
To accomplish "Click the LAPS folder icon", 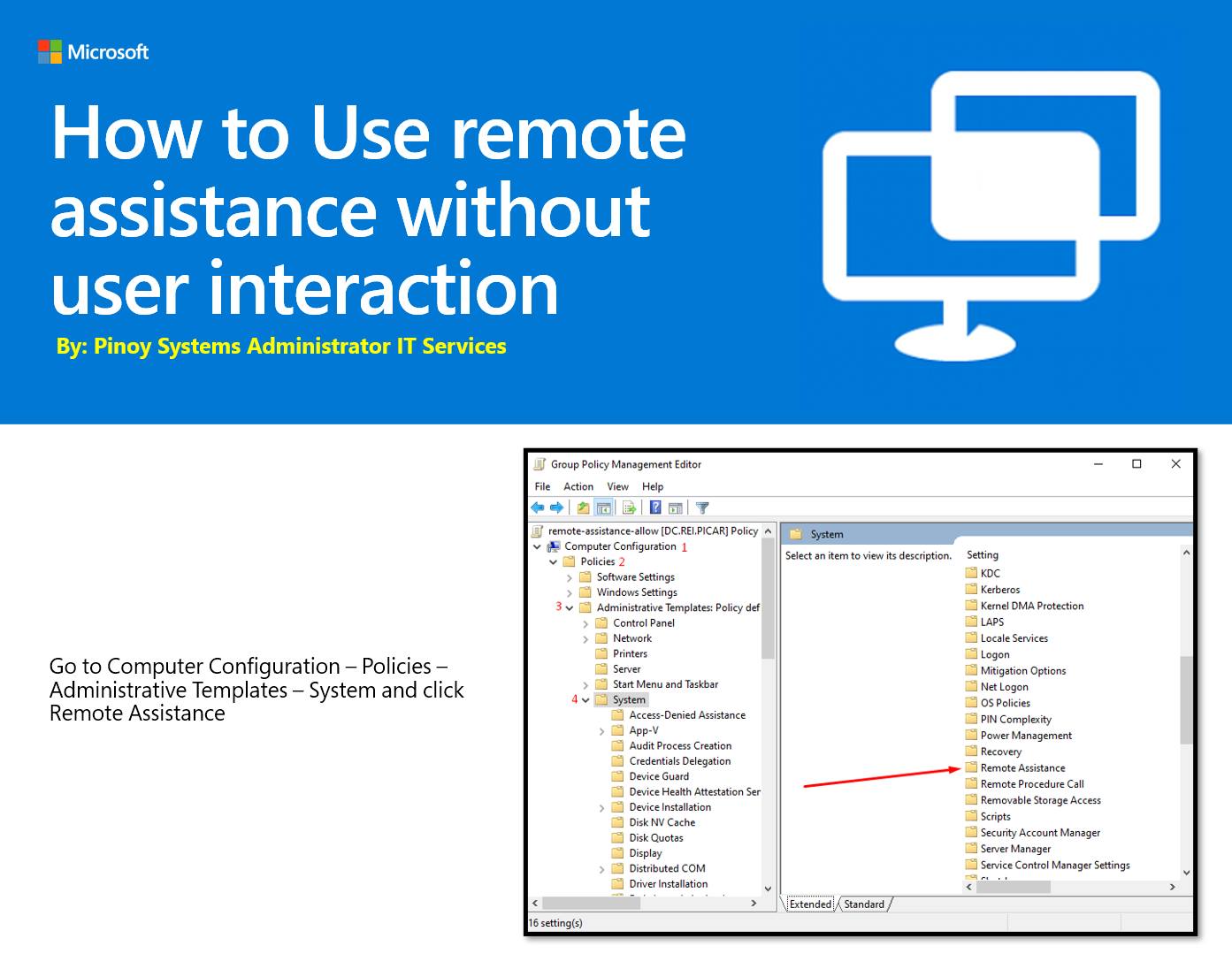I will point(971,622).
